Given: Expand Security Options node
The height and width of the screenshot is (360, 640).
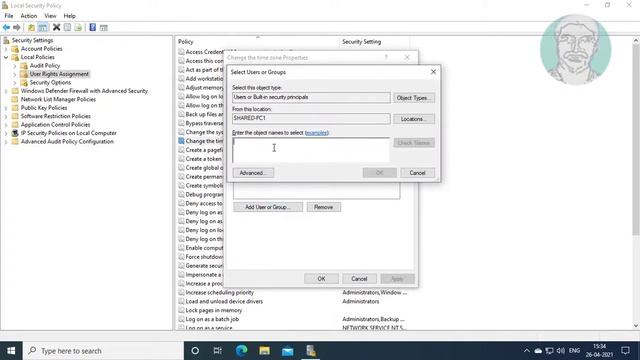Looking at the screenshot, I should [x=15, y=82].
